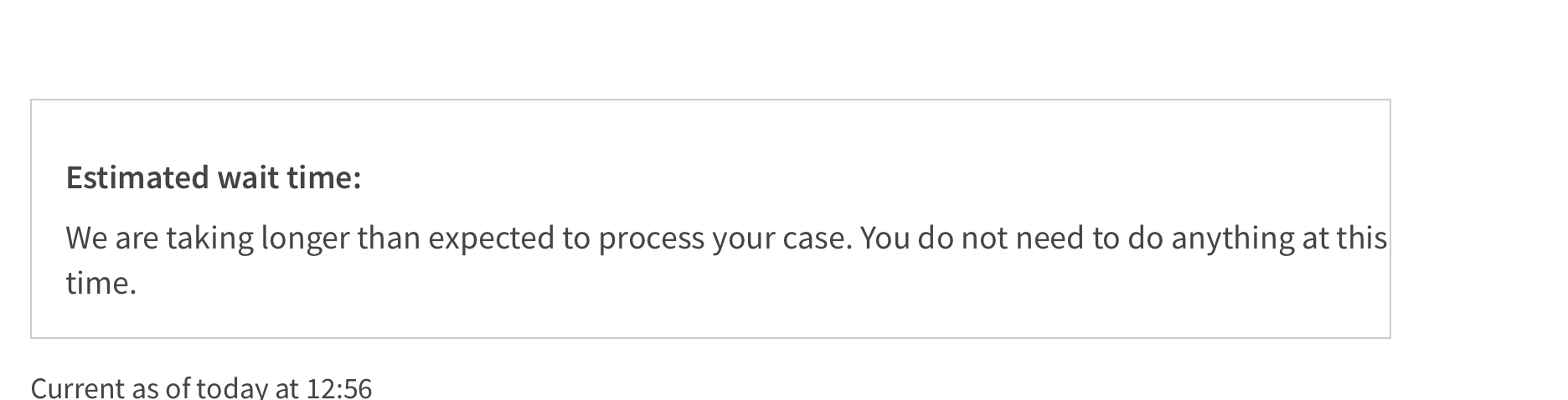Click the '12:56' timestamp

coord(339,387)
